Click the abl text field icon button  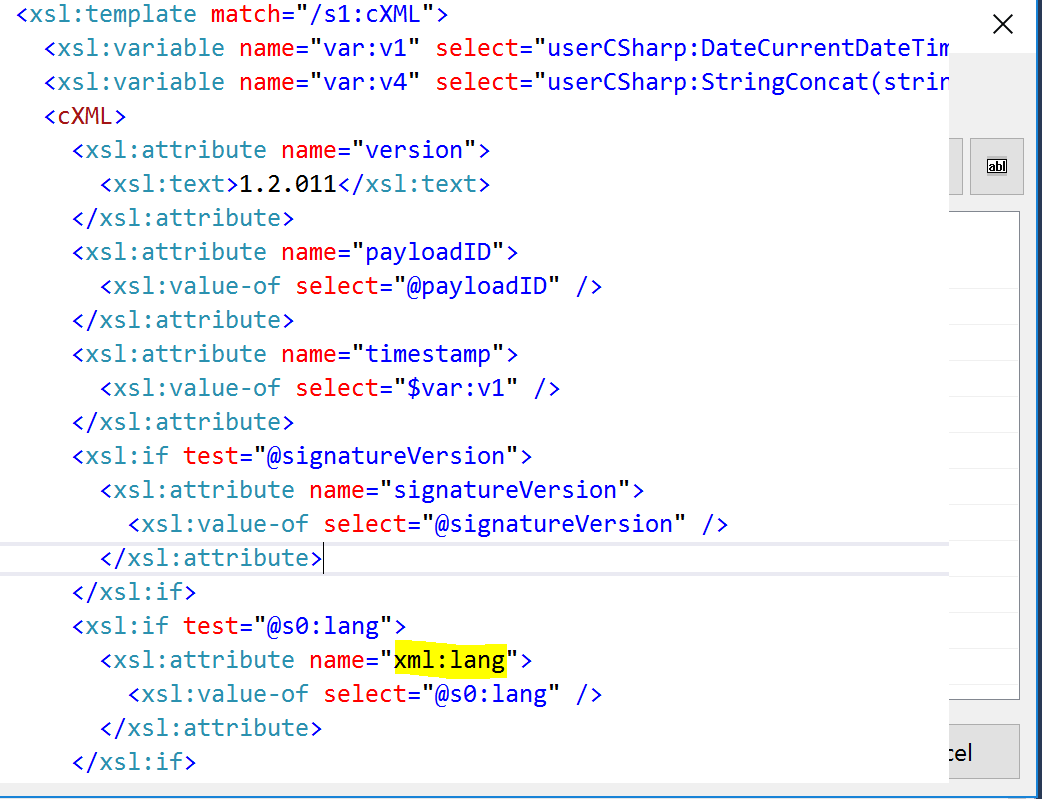click(x=996, y=166)
